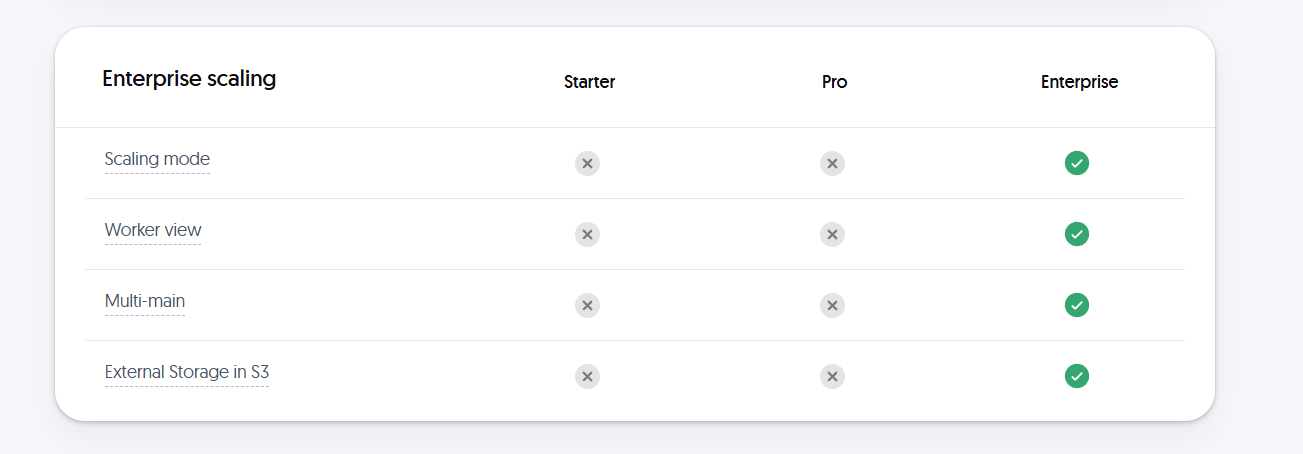Click the Starter X icon for Worker view
The width and height of the screenshot is (1303, 454).
click(587, 234)
